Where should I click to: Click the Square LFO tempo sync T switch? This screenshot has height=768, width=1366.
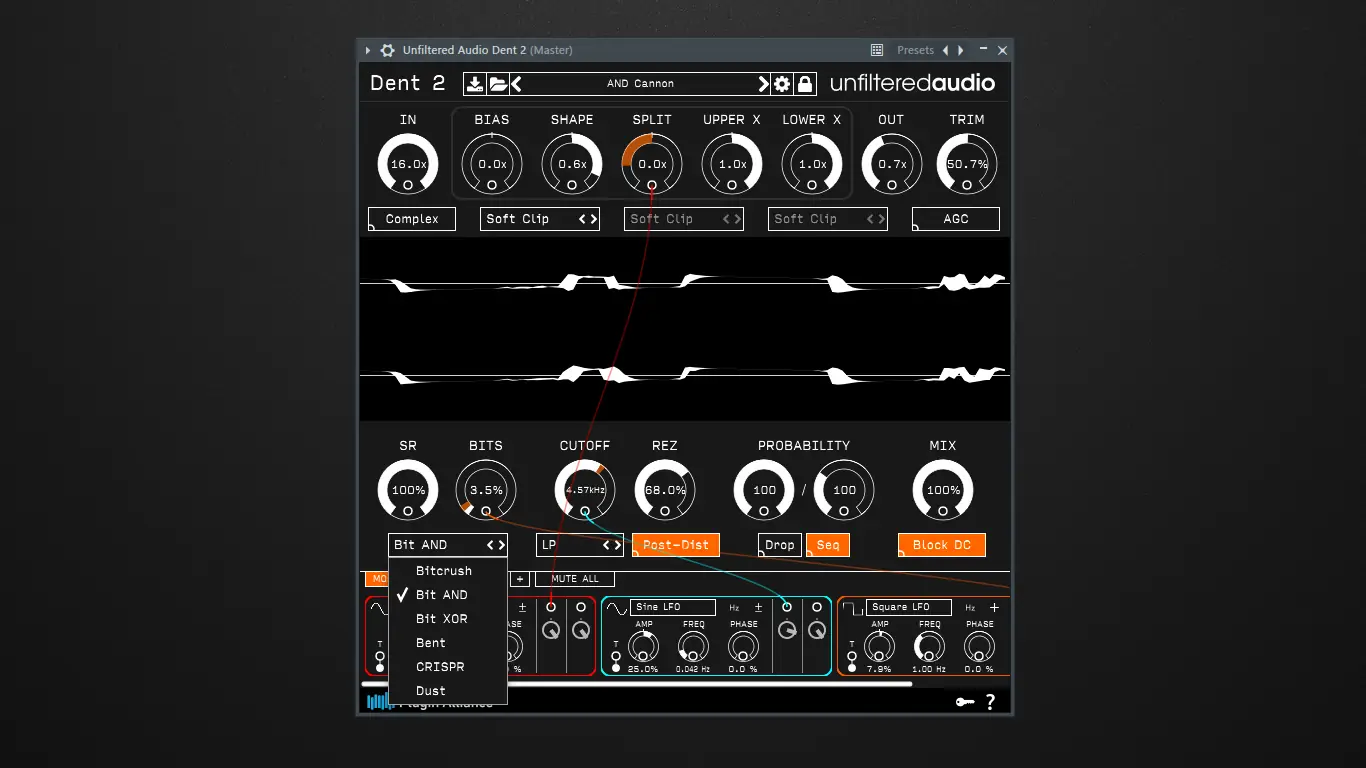[x=852, y=662]
